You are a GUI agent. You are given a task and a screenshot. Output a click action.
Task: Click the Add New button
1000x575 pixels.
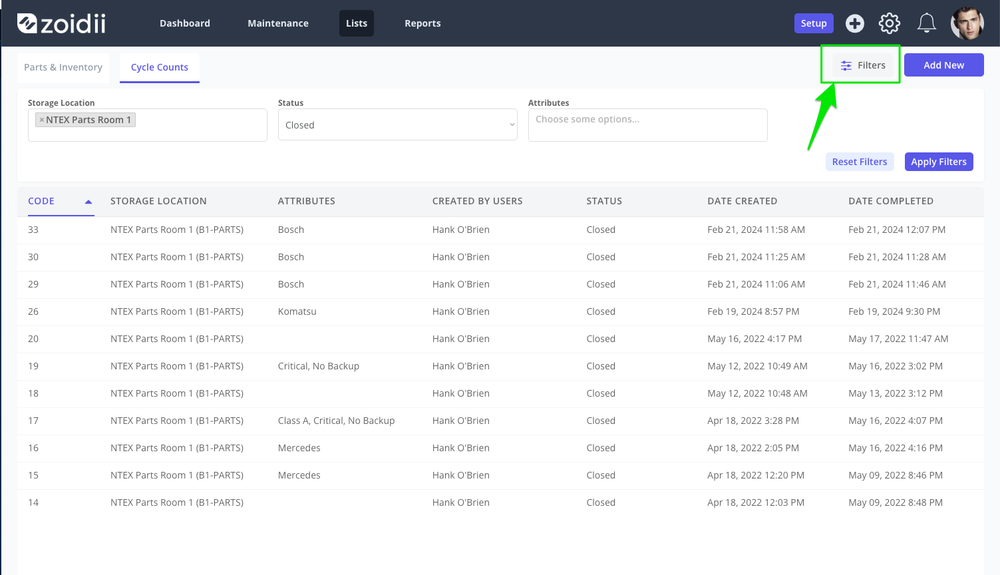click(943, 65)
